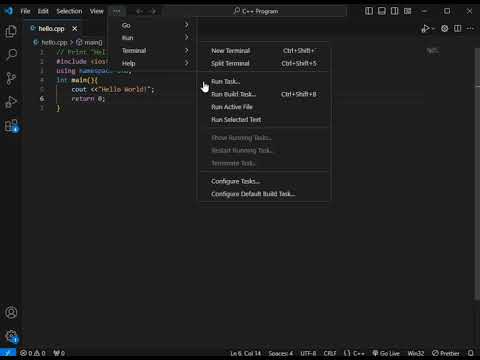Expand the Help submenu
The width and height of the screenshot is (480, 360).
(155, 63)
